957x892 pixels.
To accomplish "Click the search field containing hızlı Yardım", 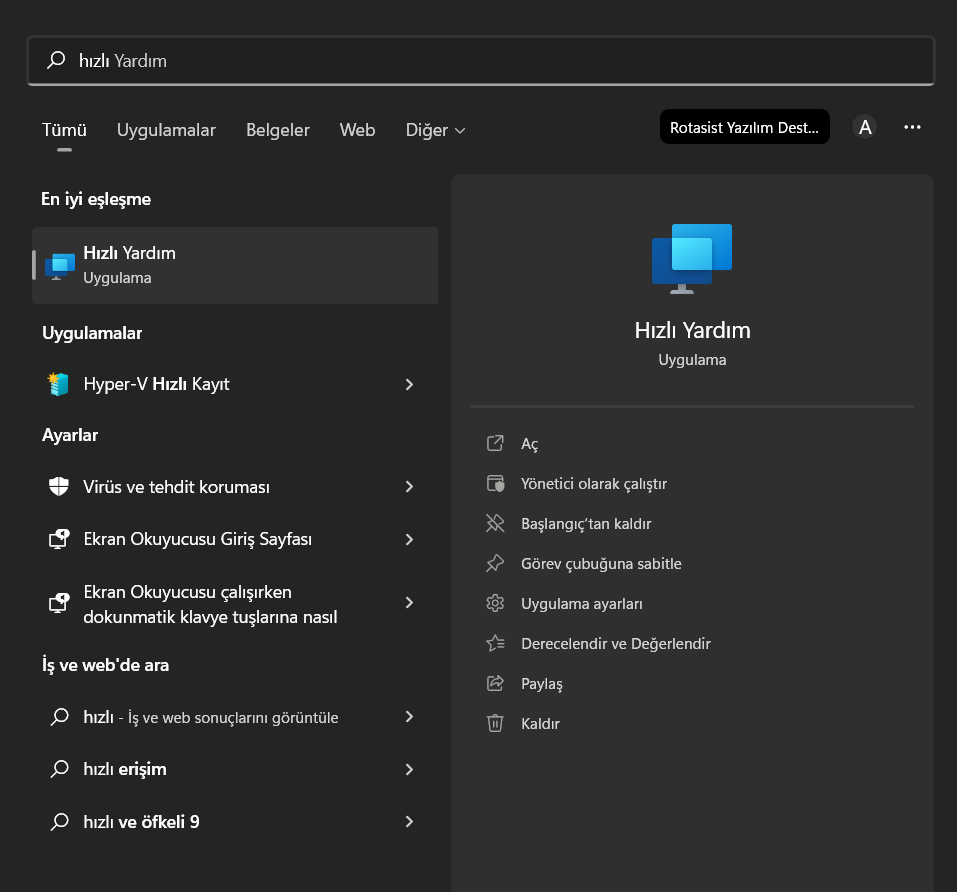I will [480, 60].
